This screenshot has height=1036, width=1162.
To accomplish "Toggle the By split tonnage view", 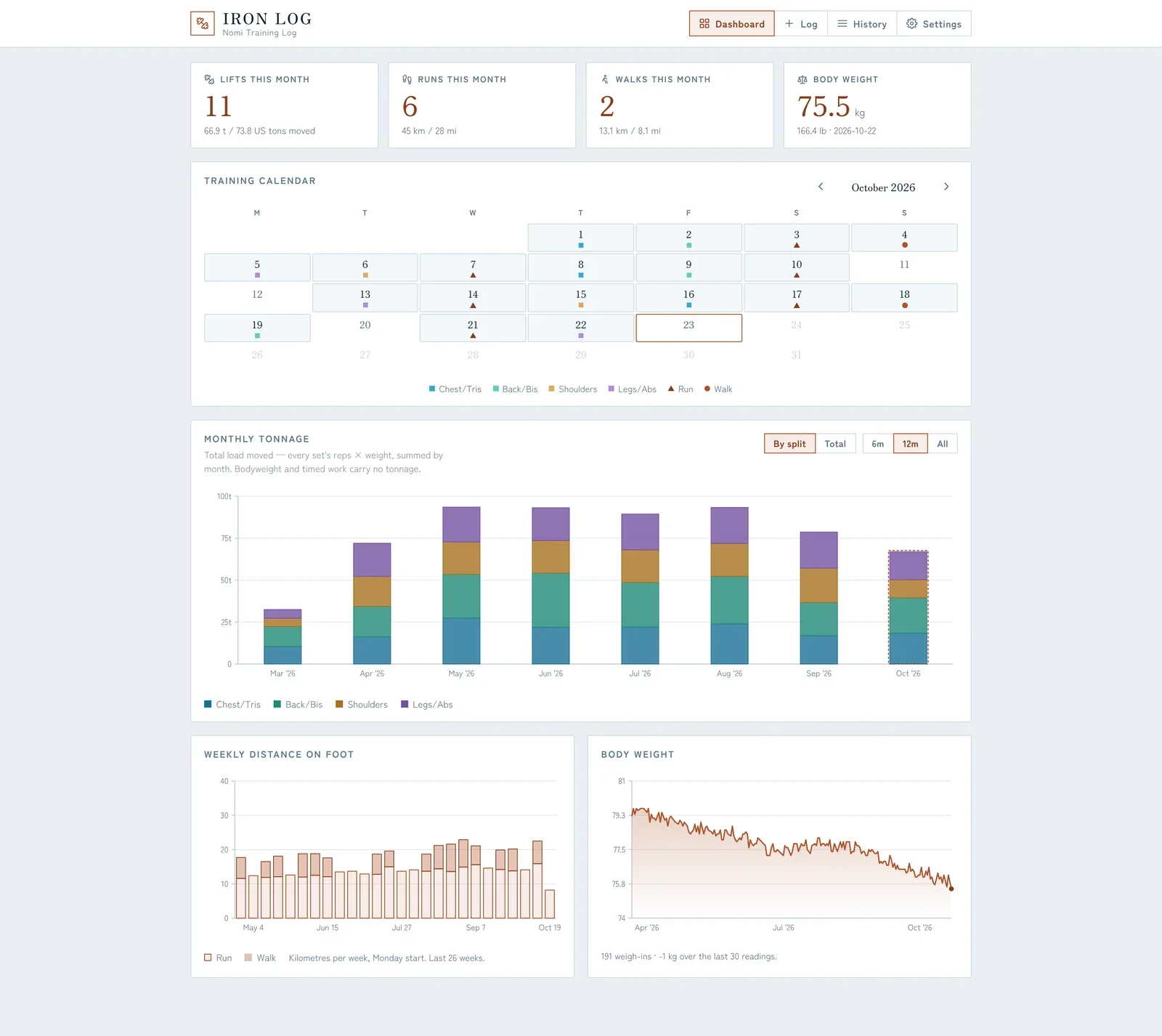I will [789, 443].
